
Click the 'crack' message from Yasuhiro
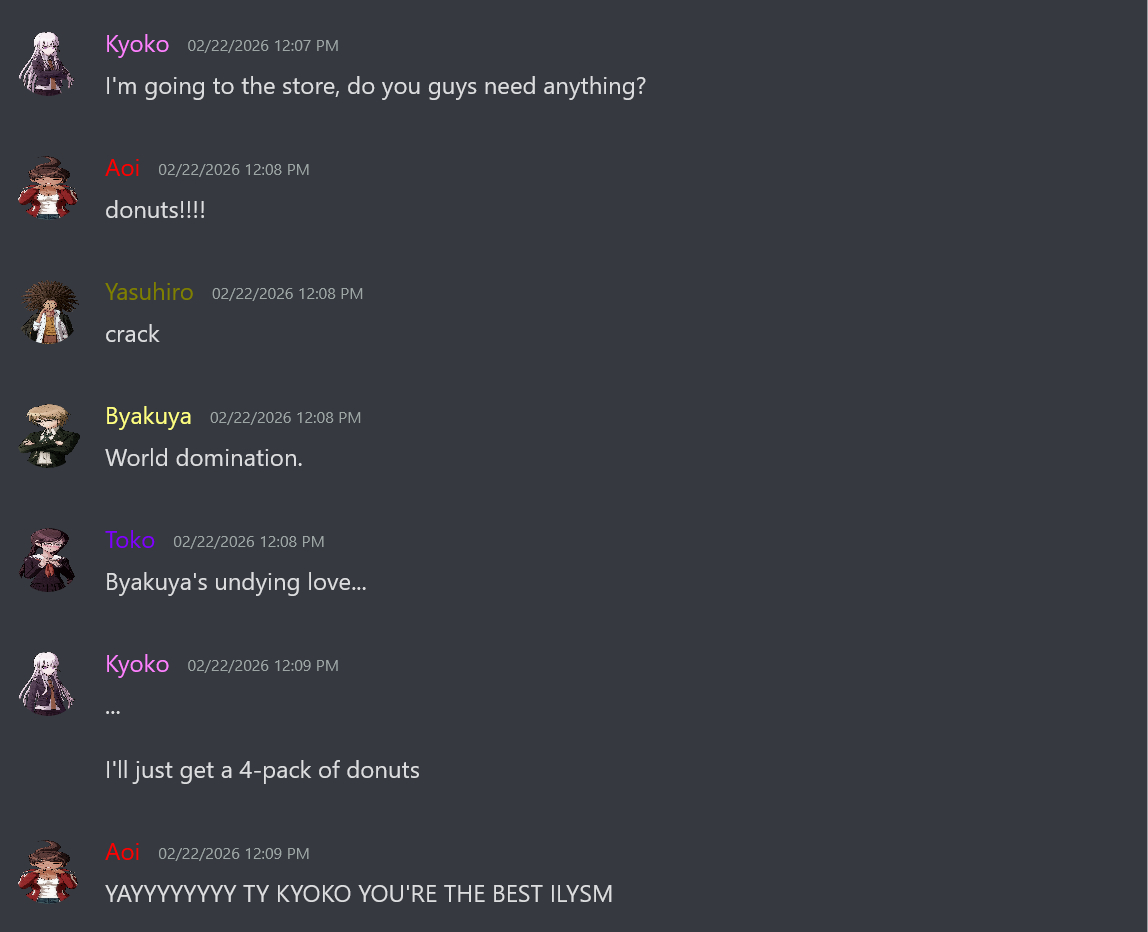coord(132,335)
